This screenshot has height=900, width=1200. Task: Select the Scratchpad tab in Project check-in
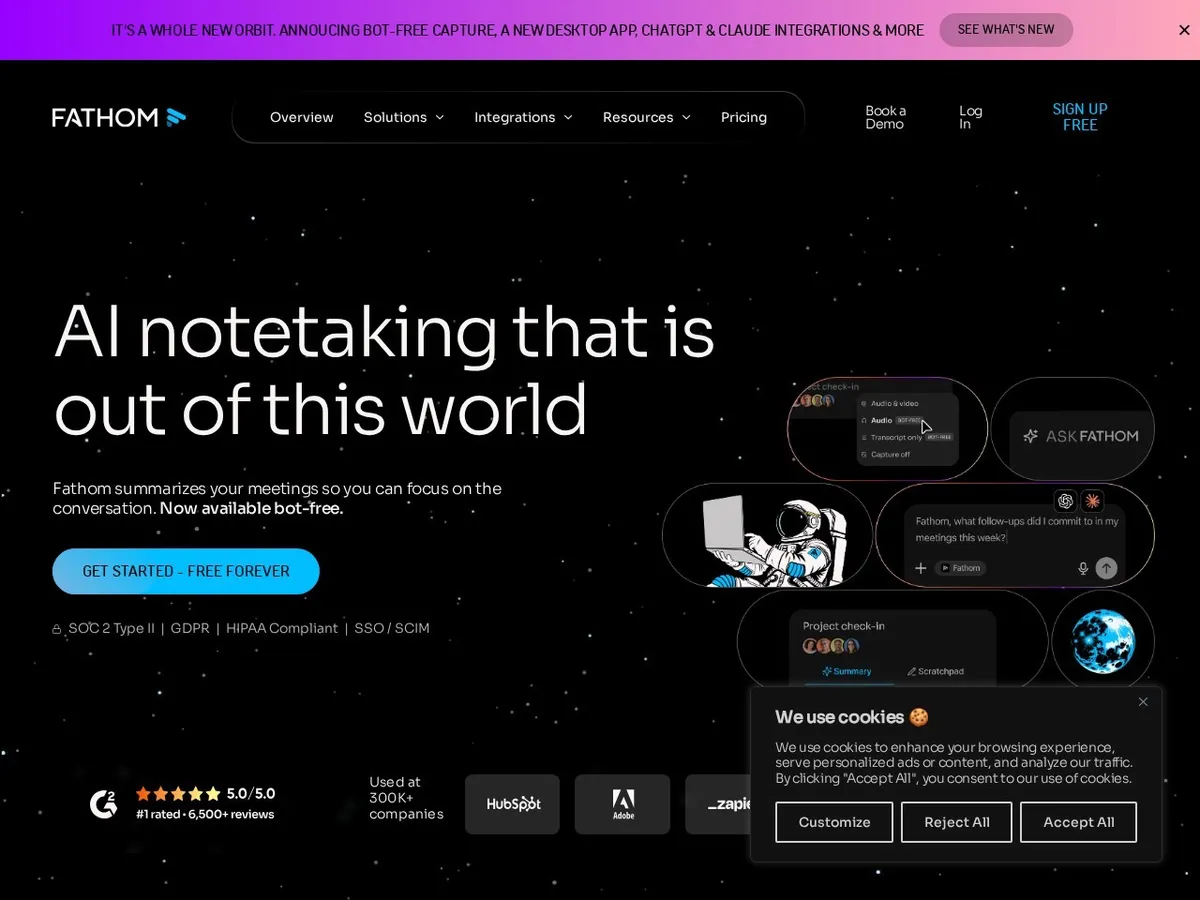coord(935,671)
